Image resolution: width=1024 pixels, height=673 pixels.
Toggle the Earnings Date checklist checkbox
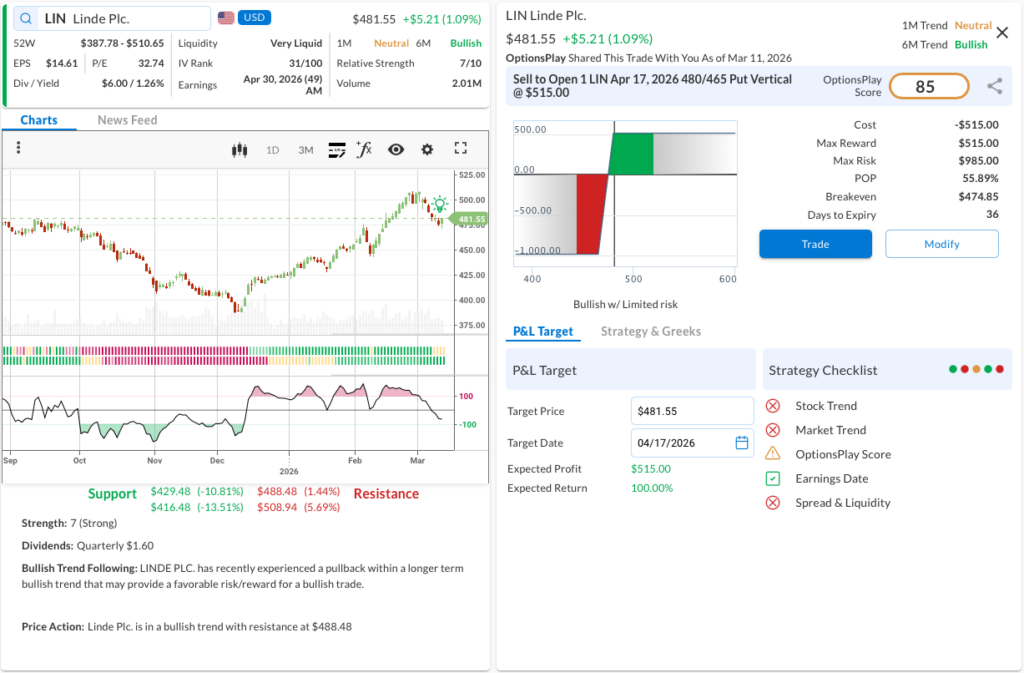point(773,478)
